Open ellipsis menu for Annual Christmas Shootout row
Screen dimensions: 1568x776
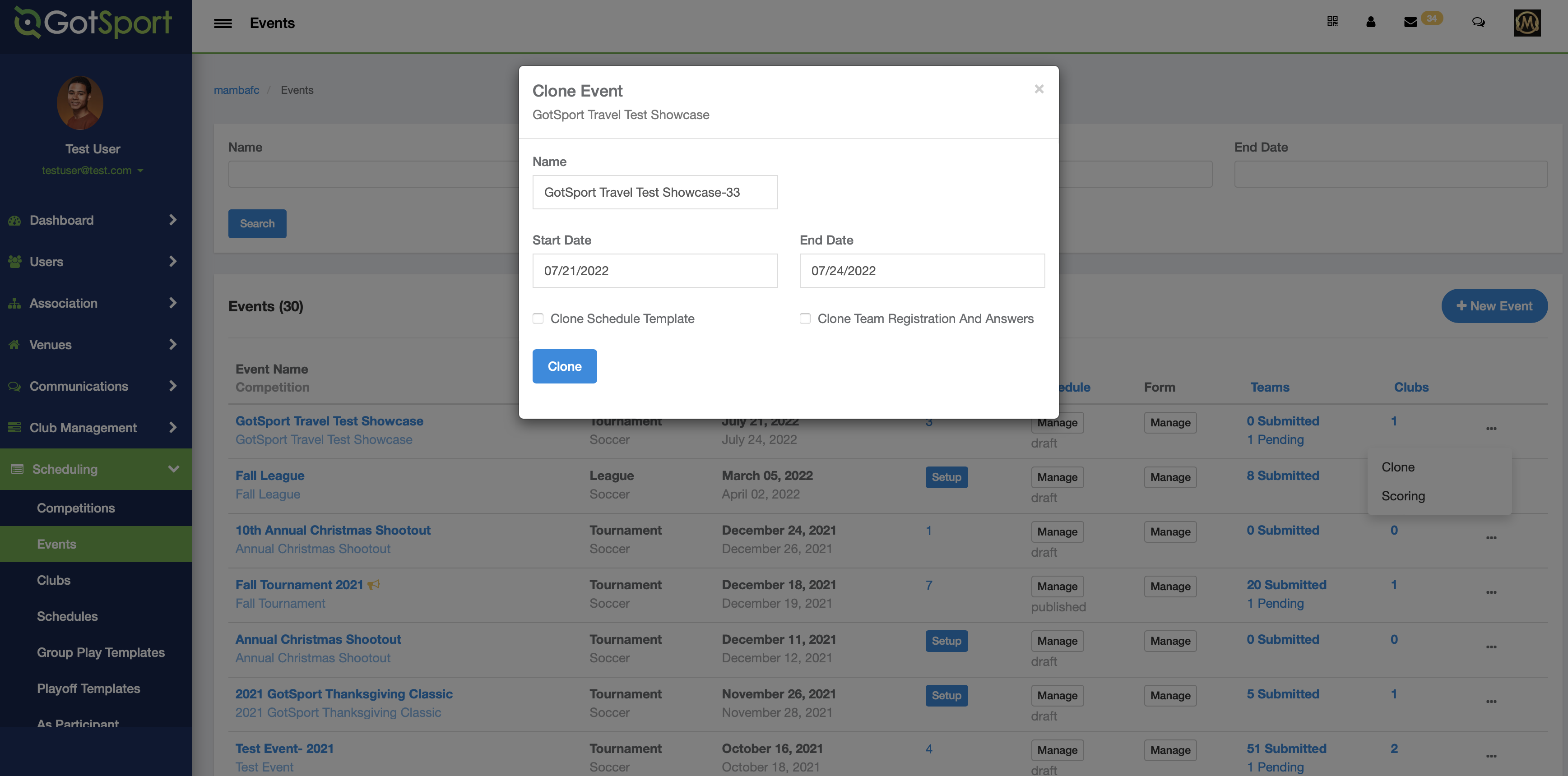click(1491, 647)
